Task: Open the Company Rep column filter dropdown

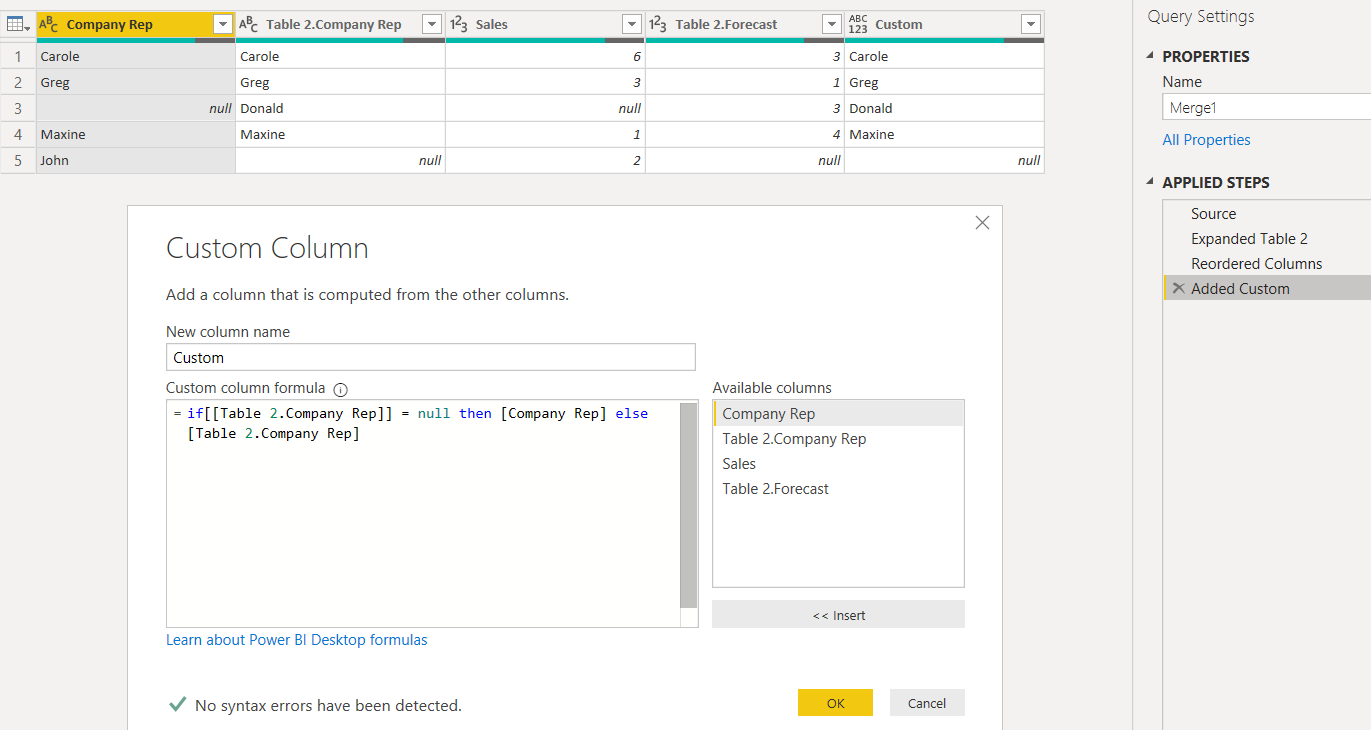Action: click(x=223, y=24)
